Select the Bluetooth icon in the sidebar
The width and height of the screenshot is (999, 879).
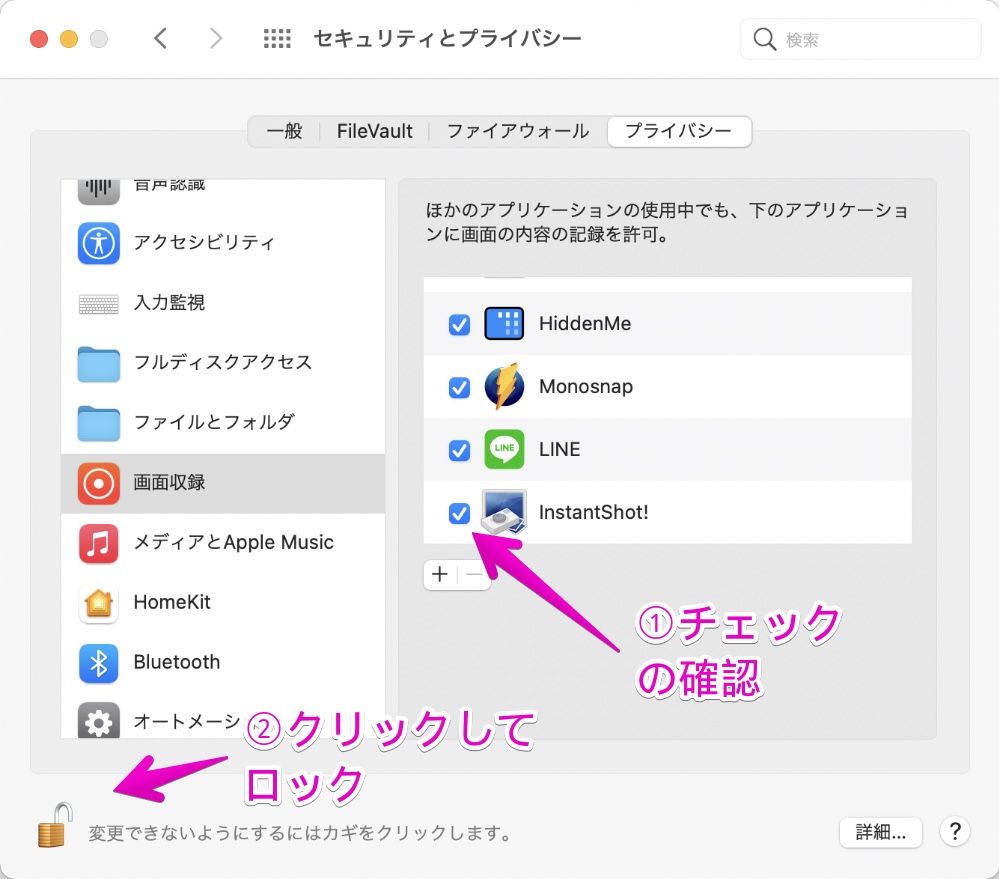(x=99, y=663)
